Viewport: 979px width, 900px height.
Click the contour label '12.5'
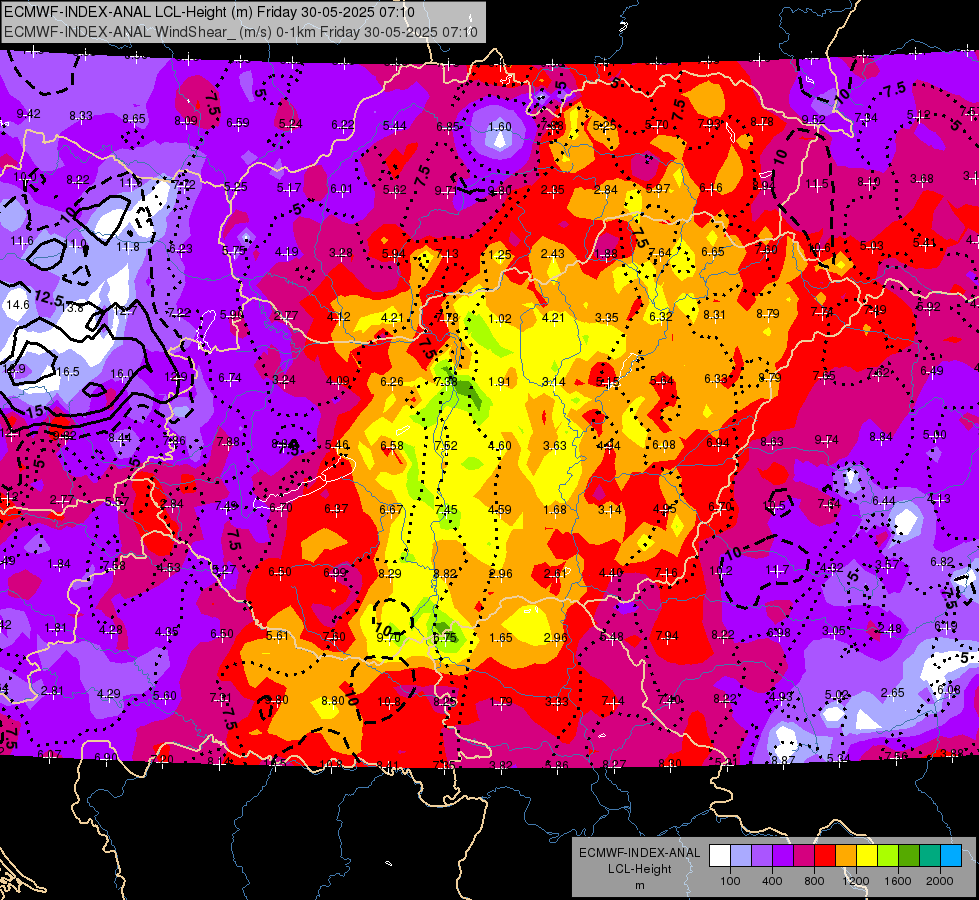point(49,298)
